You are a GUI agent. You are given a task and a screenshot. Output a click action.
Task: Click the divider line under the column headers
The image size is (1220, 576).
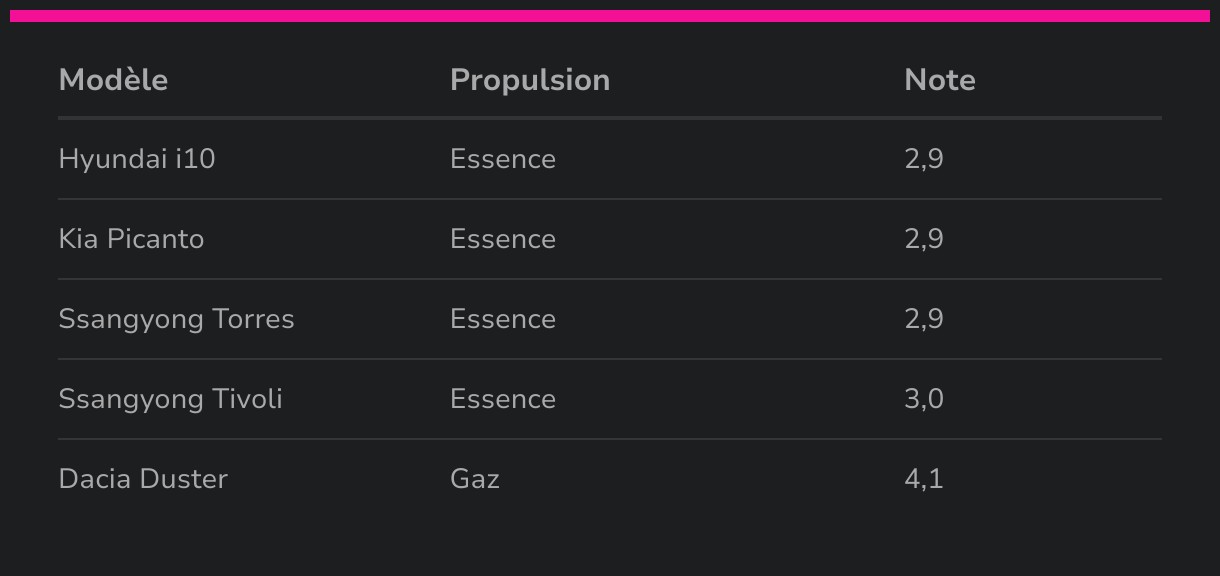(x=610, y=118)
